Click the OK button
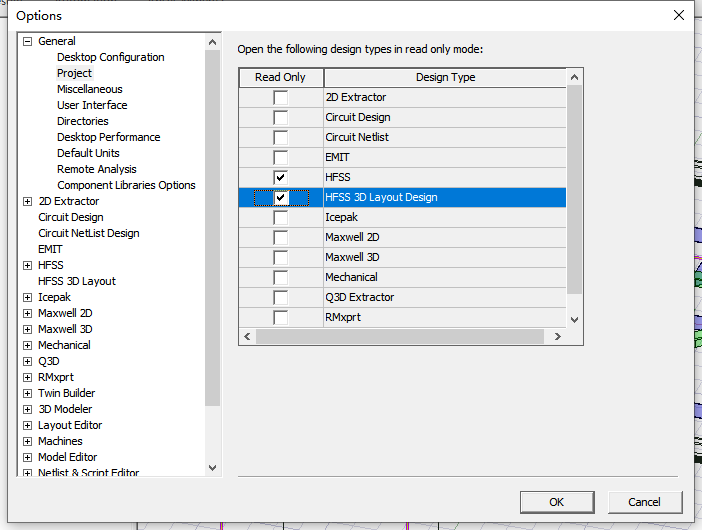702x530 pixels. tap(557, 502)
